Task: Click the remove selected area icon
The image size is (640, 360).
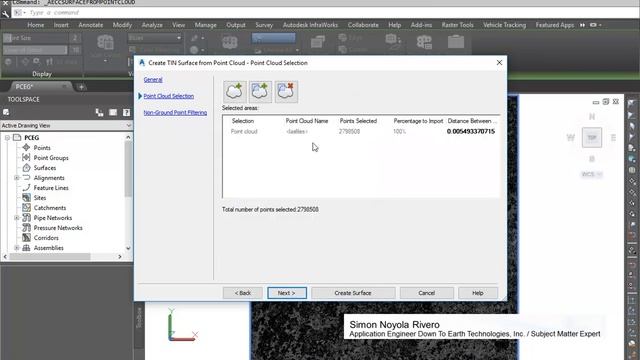Action: pos(286,91)
